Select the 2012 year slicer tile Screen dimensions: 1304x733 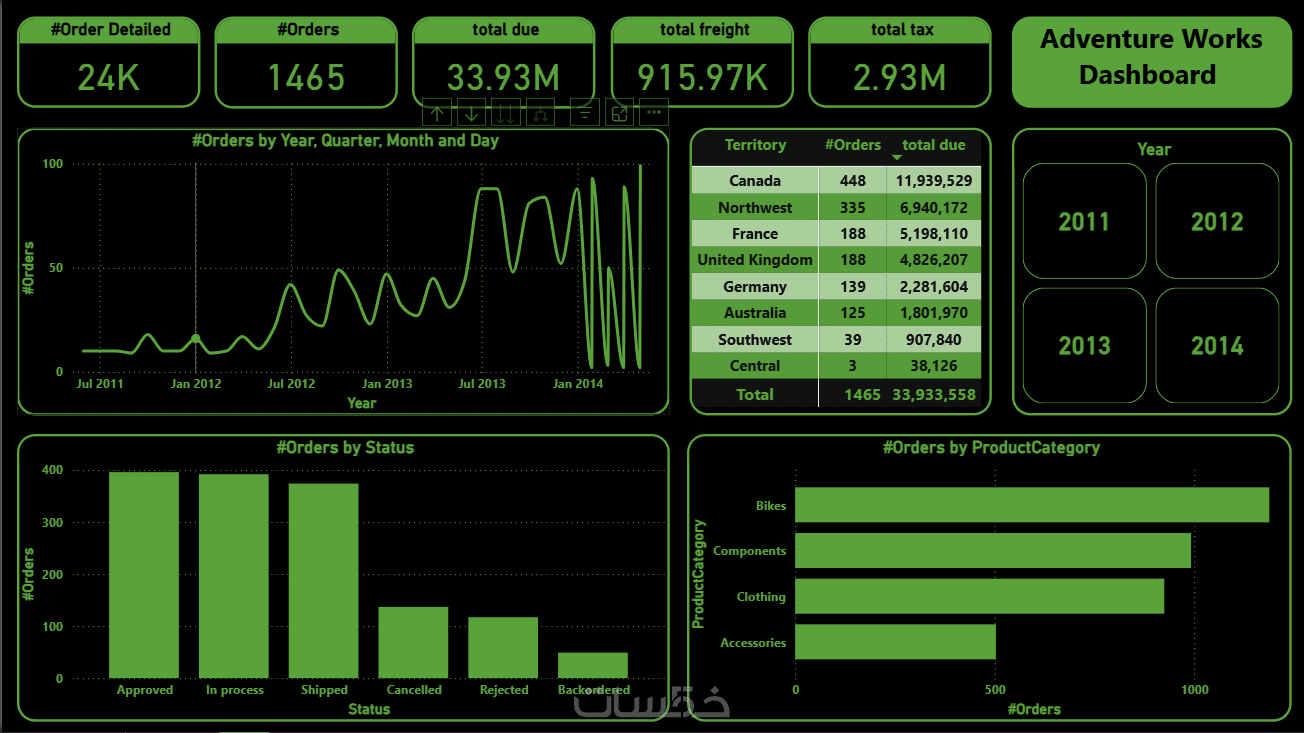pyautogui.click(x=1217, y=221)
